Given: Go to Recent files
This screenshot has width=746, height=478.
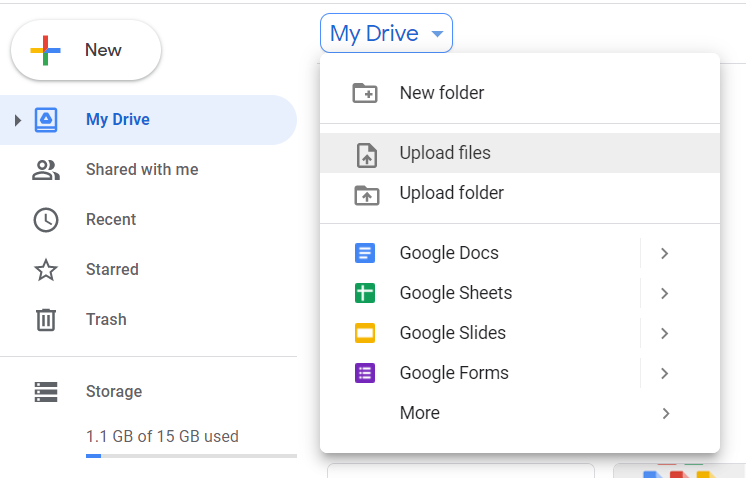Looking at the screenshot, I should [x=148, y=220].
